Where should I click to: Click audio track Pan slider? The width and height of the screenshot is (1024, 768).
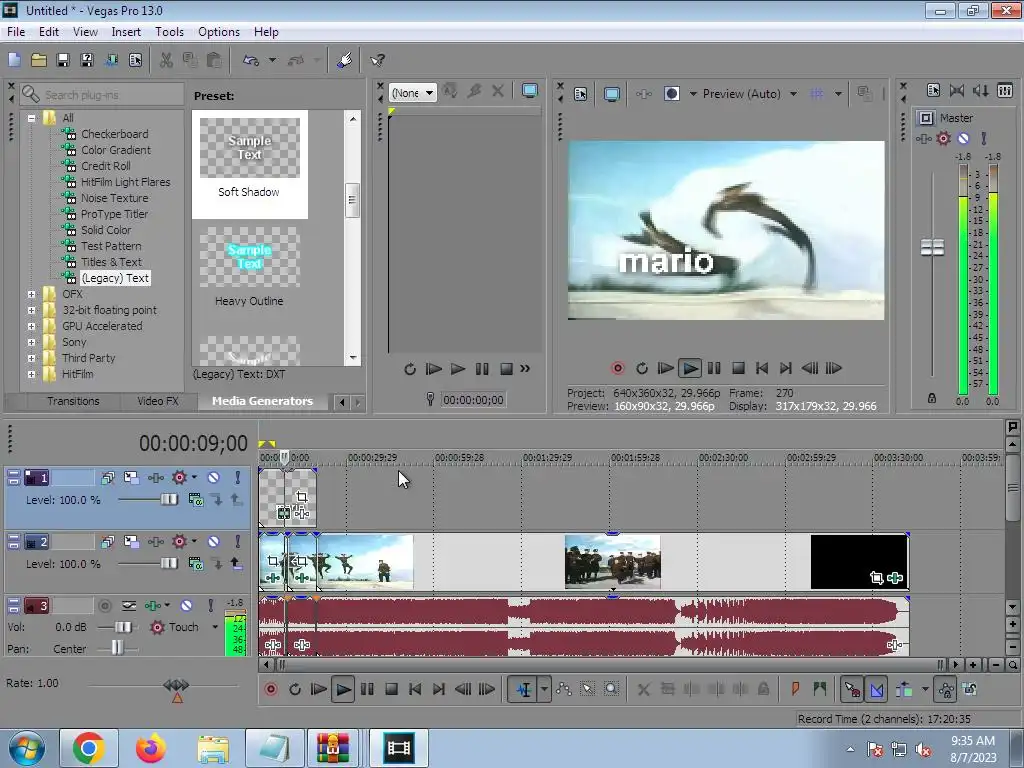(117, 648)
